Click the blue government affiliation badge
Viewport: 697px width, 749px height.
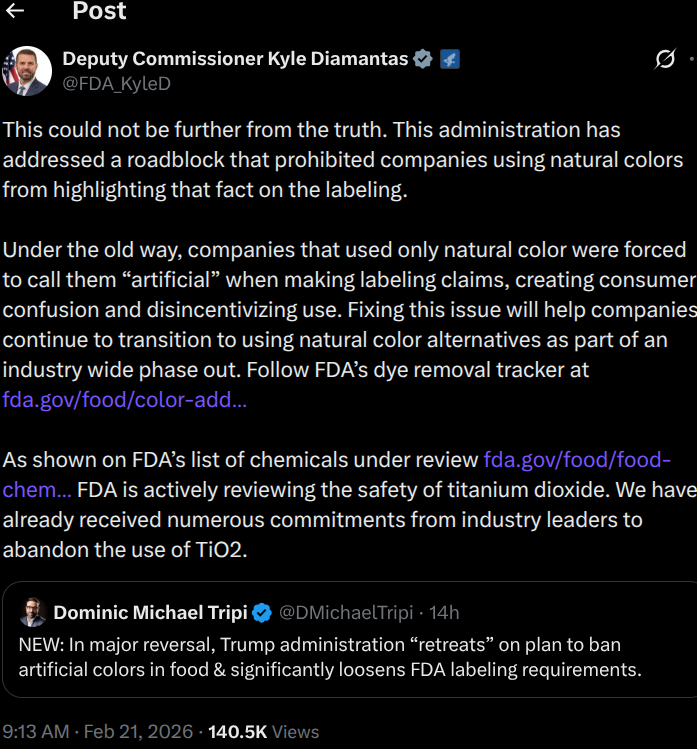coord(450,59)
